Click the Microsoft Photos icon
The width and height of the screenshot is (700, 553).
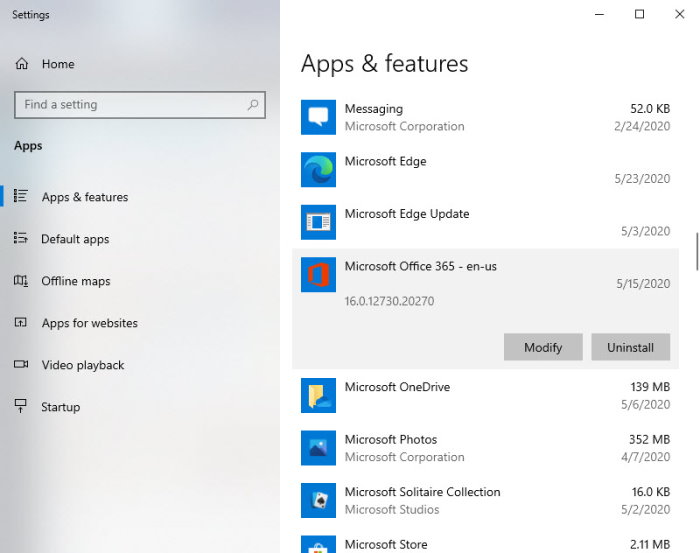point(318,448)
